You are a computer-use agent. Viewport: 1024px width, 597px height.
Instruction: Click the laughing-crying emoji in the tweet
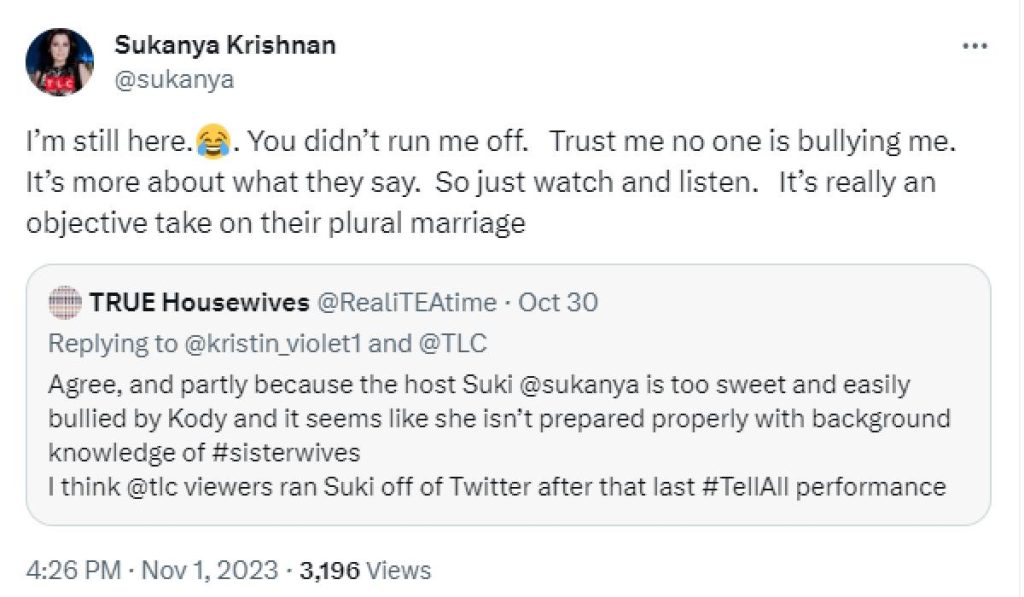coord(209,141)
